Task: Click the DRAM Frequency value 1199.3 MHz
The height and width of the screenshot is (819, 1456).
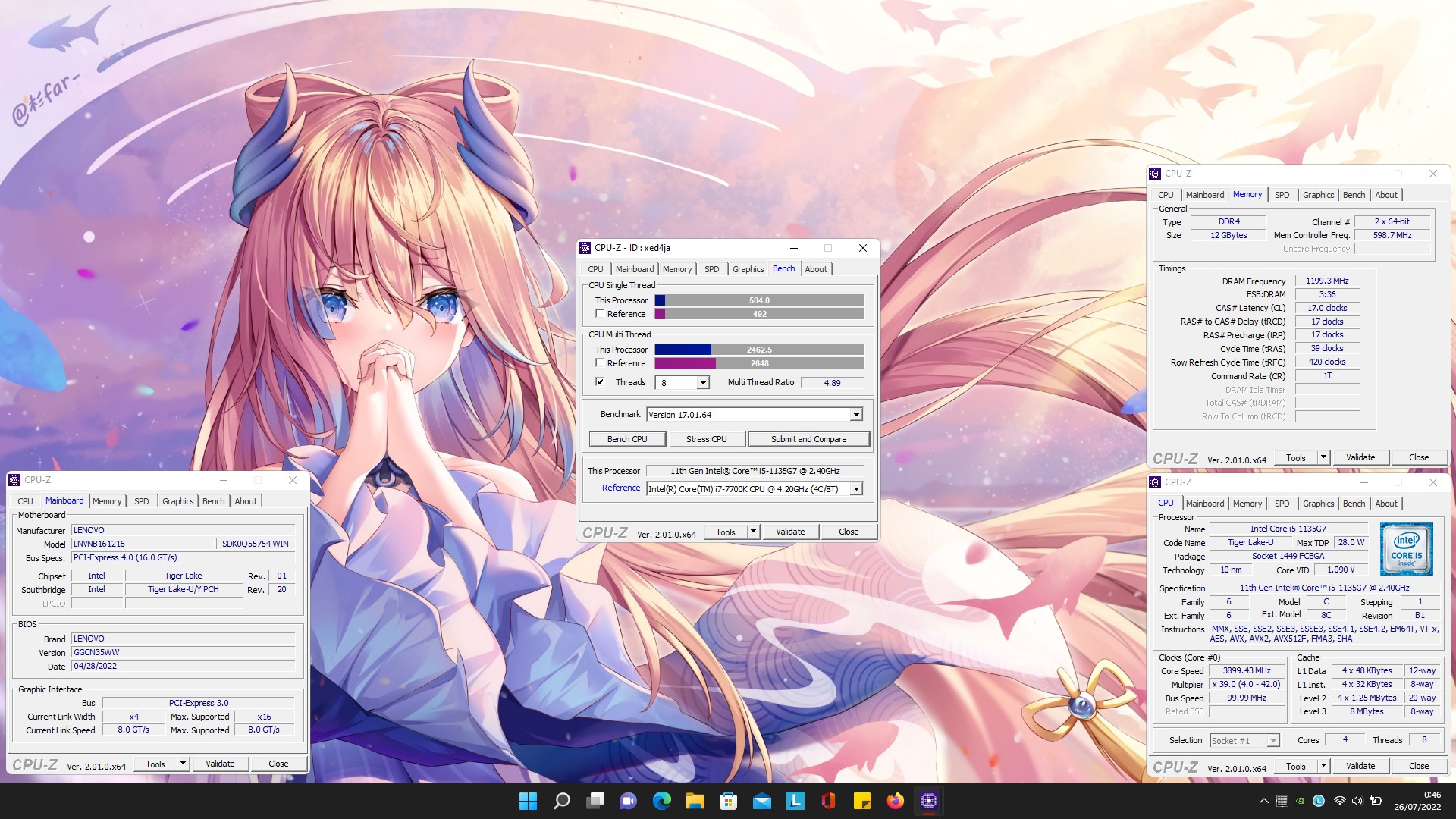Action: click(x=1327, y=281)
